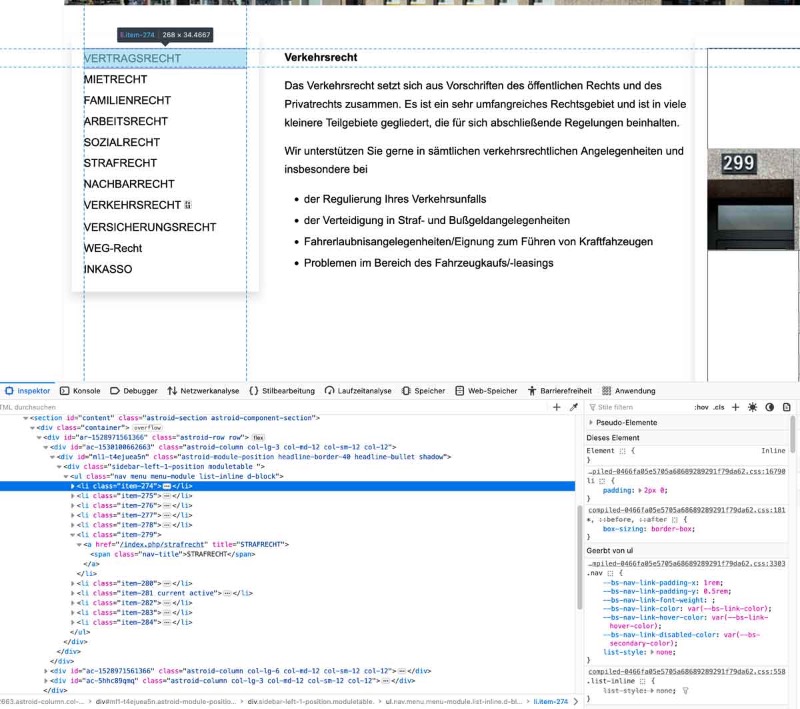This screenshot has height=709, width=800.
Task: Expand the li item-277 node
Action: pyautogui.click(x=72, y=515)
